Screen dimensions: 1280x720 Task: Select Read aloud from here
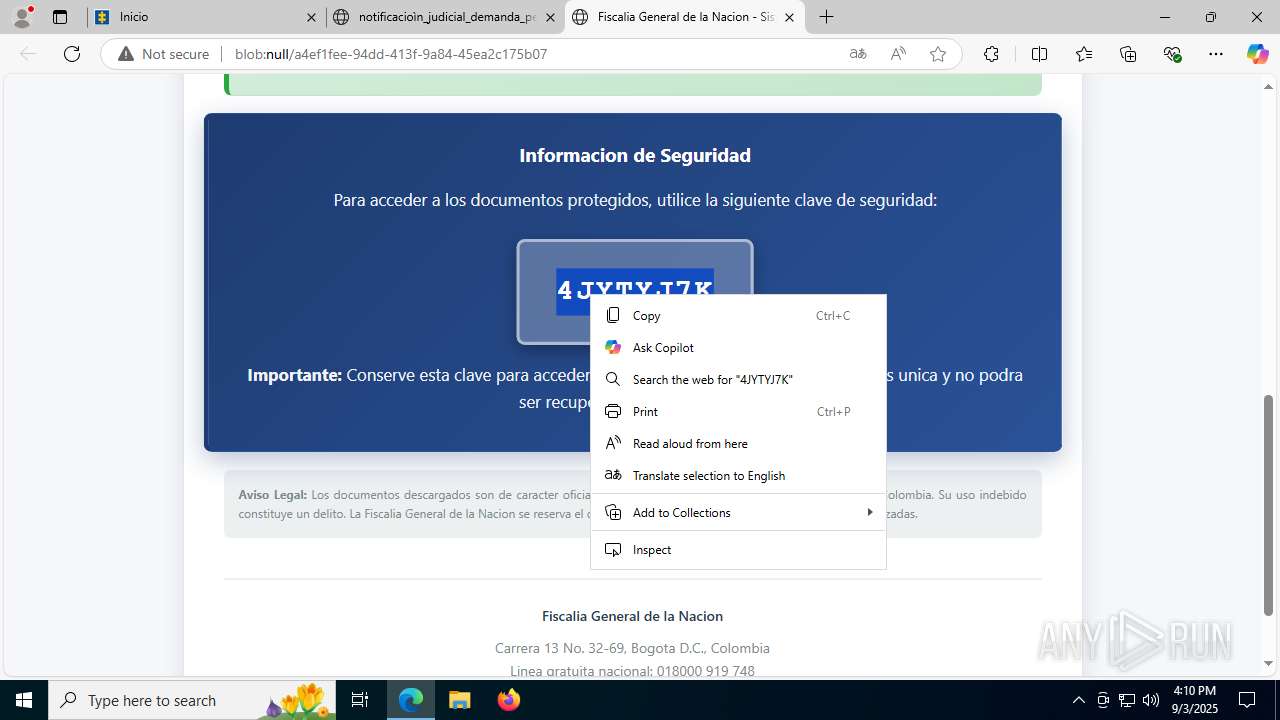(738, 443)
